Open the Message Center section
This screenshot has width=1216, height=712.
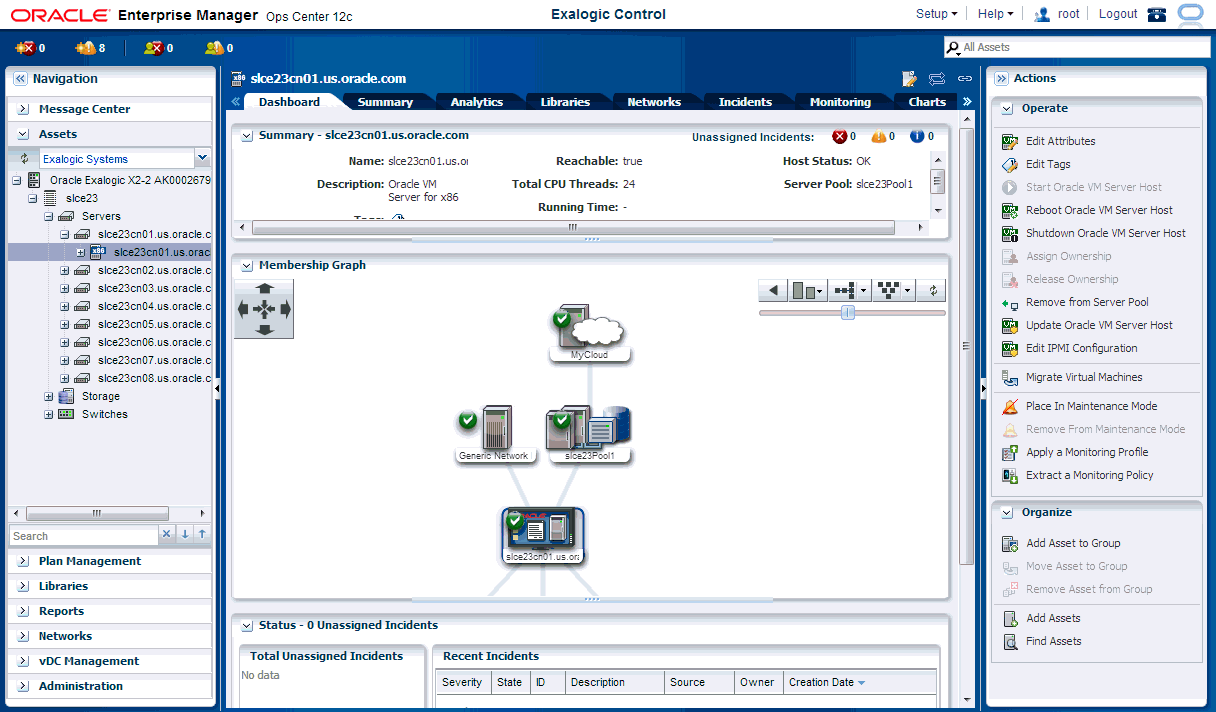click(x=110, y=109)
